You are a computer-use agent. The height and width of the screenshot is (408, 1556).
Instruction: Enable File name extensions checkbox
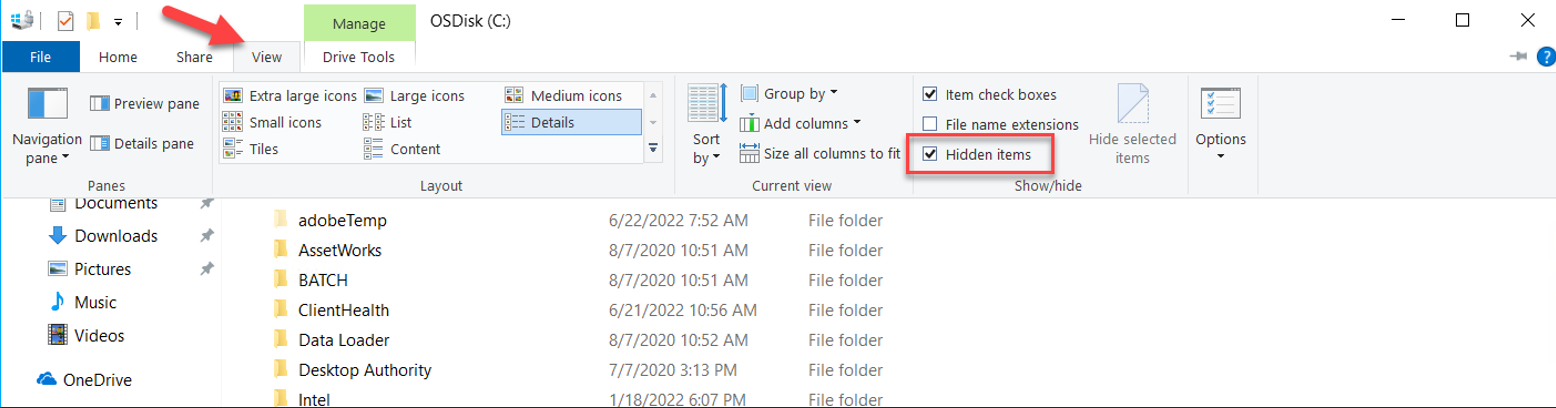(x=930, y=125)
